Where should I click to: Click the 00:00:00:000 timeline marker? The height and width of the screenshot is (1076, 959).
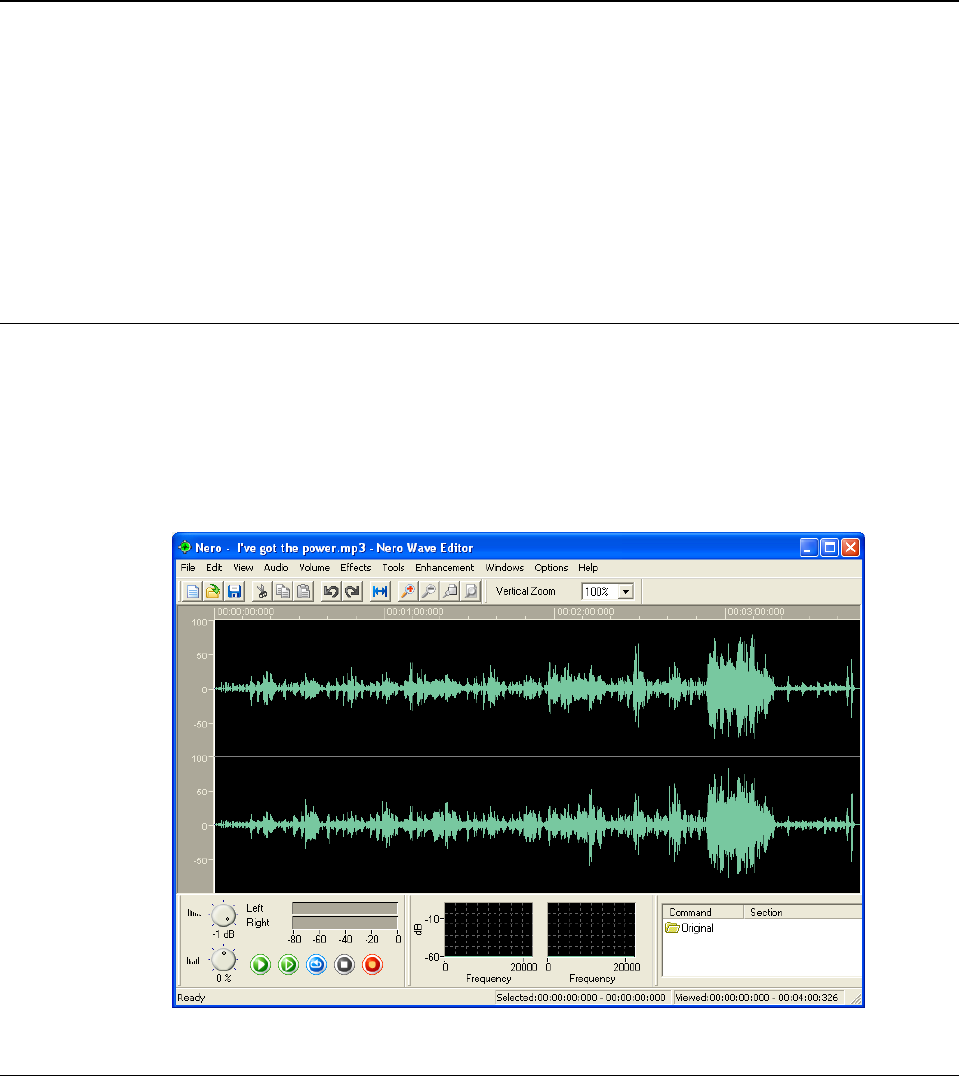pyautogui.click(x=246, y=611)
